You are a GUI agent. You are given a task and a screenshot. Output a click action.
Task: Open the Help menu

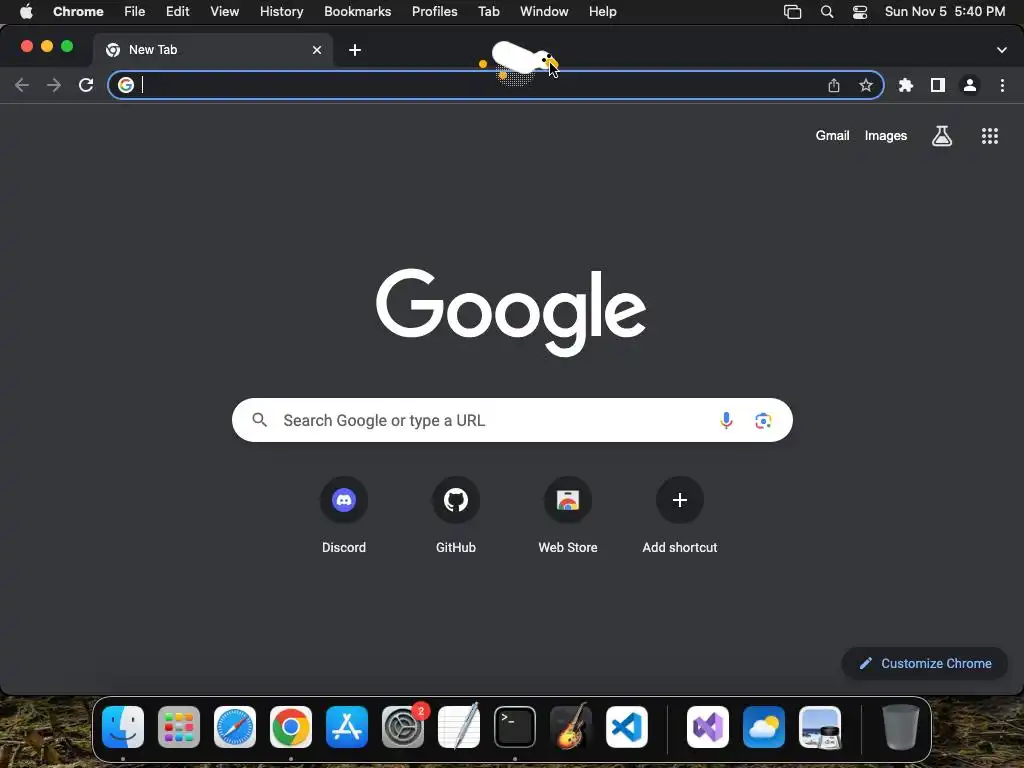[x=602, y=12]
